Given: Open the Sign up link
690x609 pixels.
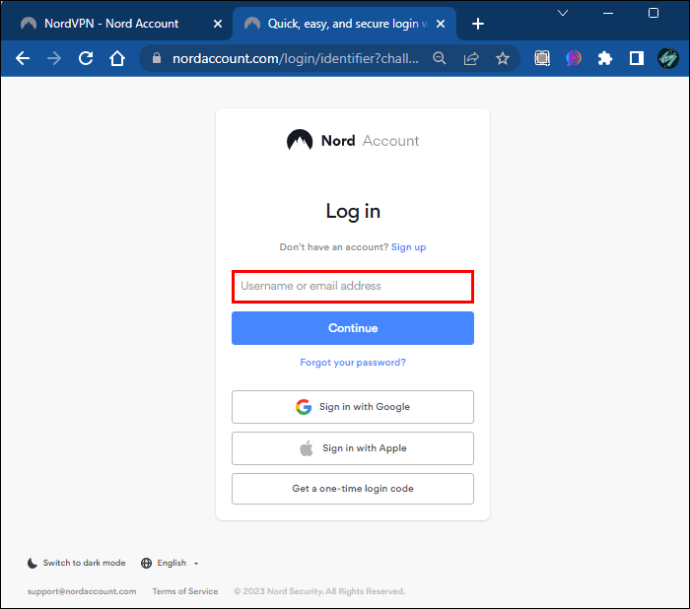Looking at the screenshot, I should pyautogui.click(x=408, y=247).
